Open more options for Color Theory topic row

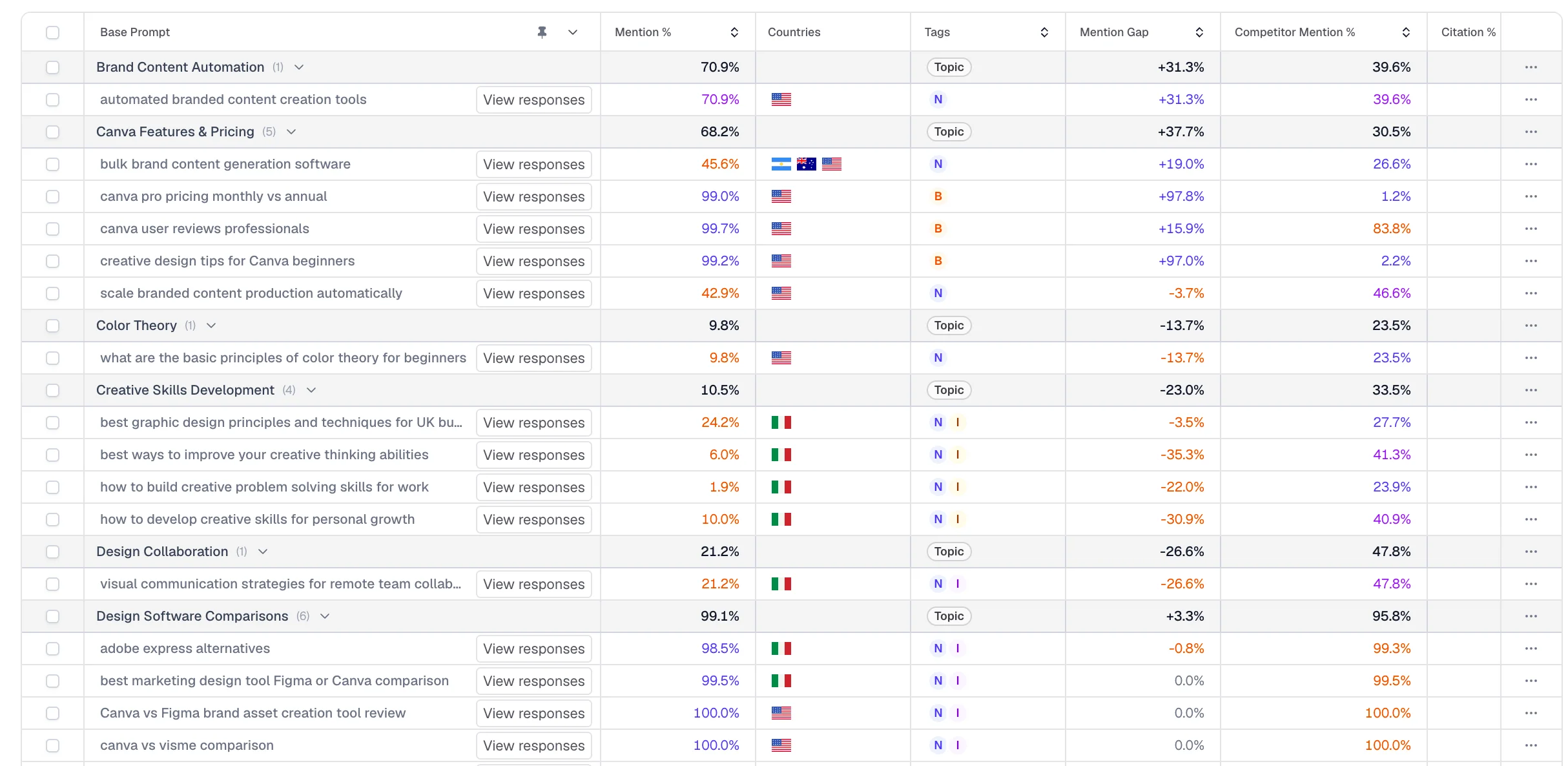tap(1531, 326)
